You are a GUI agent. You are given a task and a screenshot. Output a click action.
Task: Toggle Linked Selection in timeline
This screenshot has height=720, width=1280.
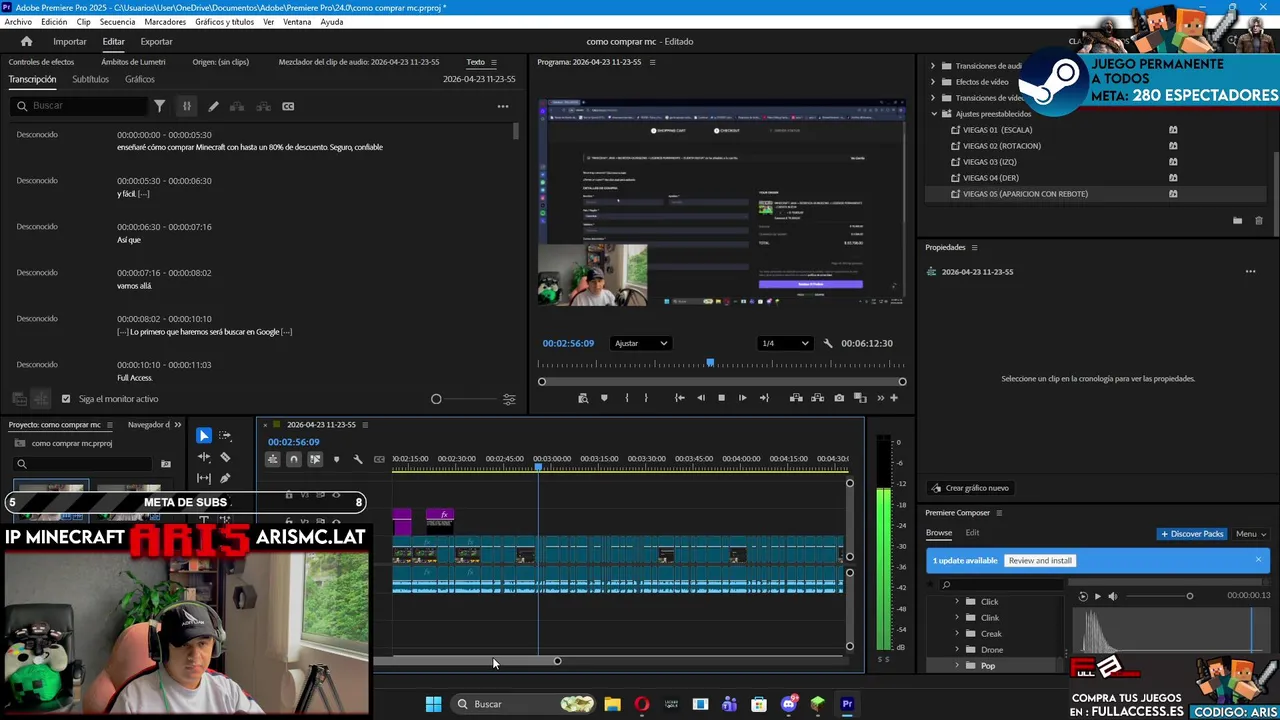click(x=315, y=459)
